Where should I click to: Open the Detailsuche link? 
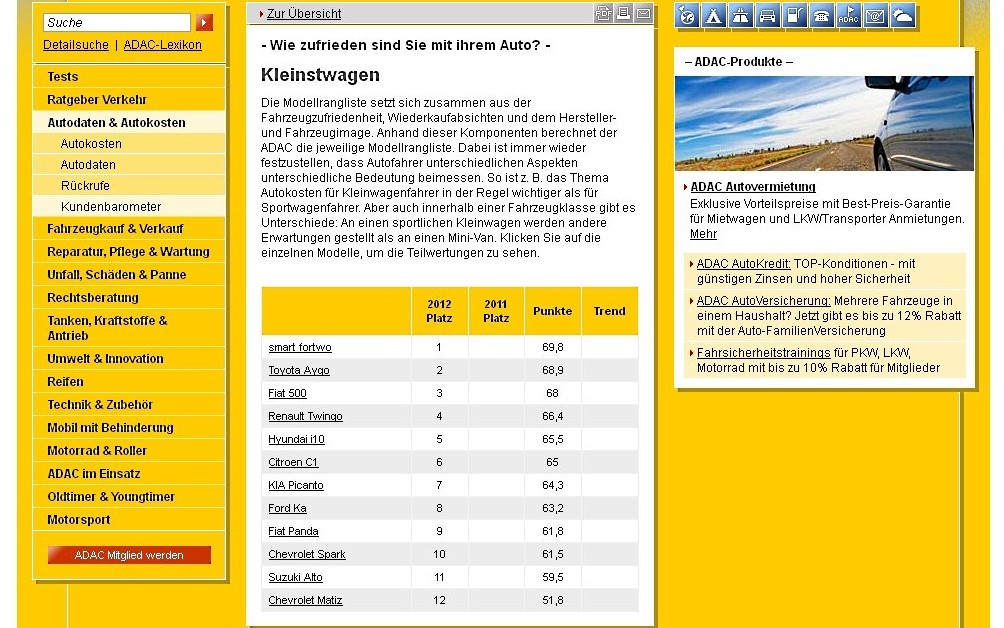point(76,45)
